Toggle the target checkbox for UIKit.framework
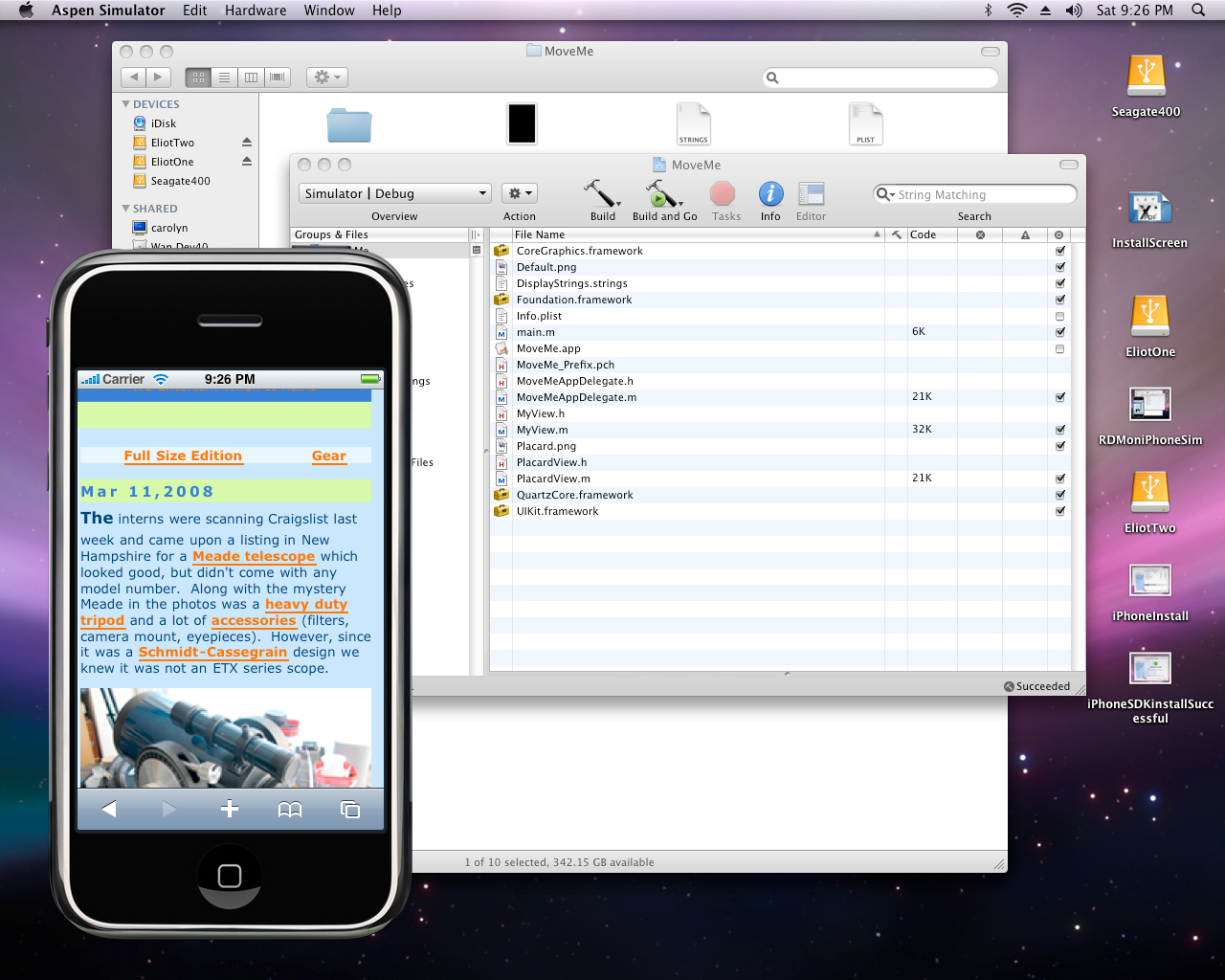Screen dimensions: 1225x980 [x=1059, y=511]
